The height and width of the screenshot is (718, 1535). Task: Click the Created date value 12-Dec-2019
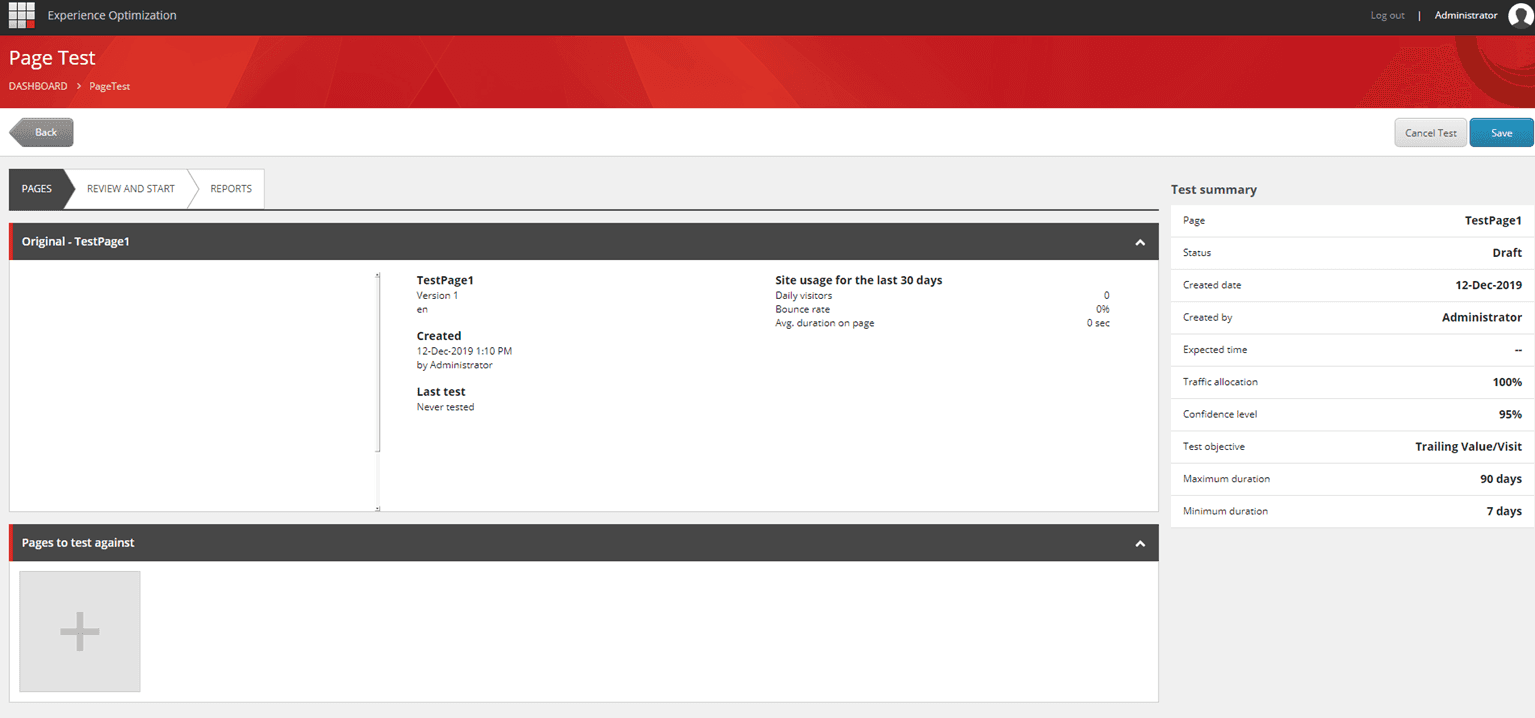(x=1489, y=285)
